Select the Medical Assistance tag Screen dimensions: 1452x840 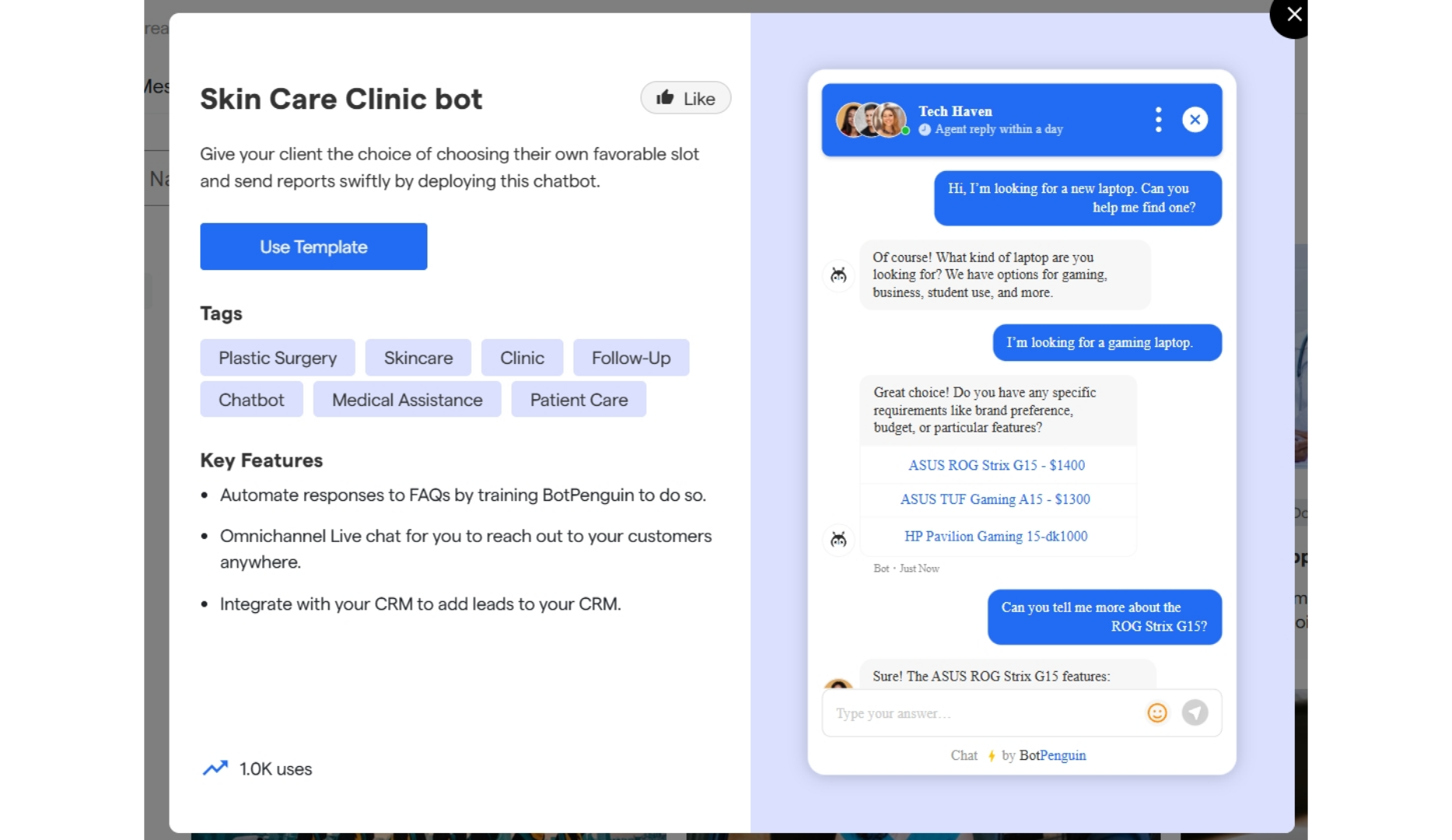[x=407, y=400]
